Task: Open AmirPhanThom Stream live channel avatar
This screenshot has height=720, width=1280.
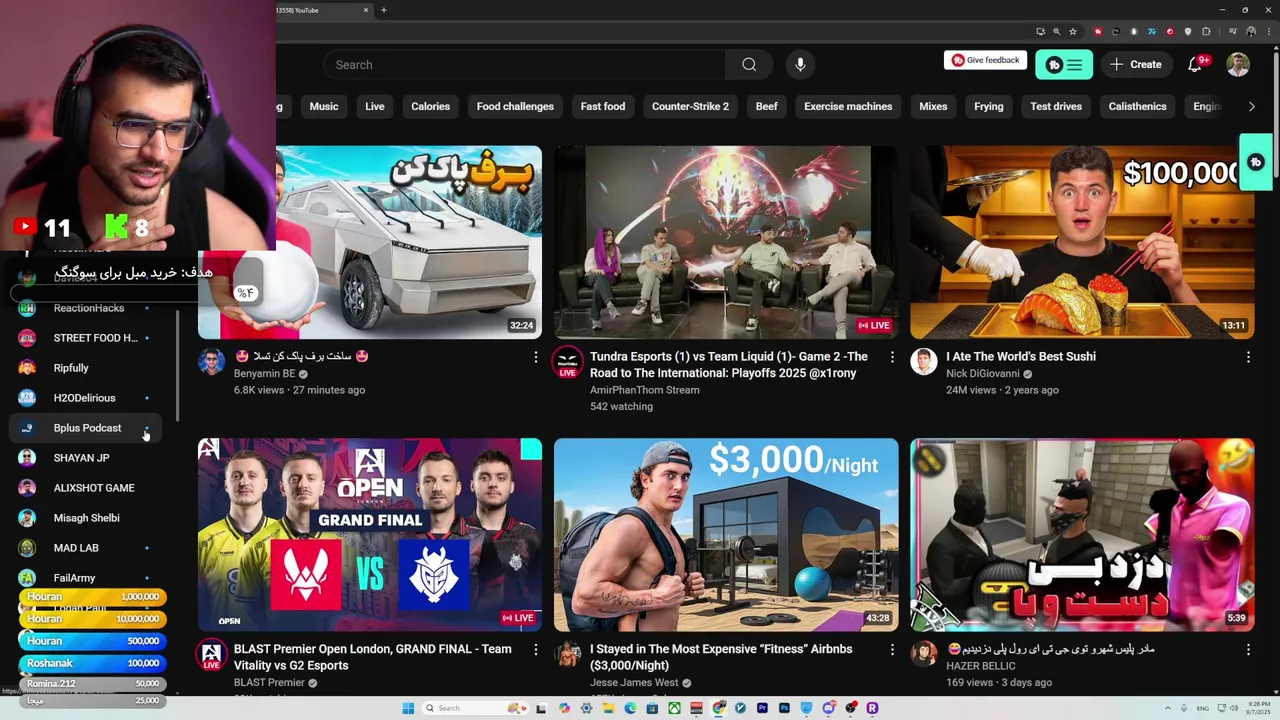Action: pyautogui.click(x=568, y=362)
